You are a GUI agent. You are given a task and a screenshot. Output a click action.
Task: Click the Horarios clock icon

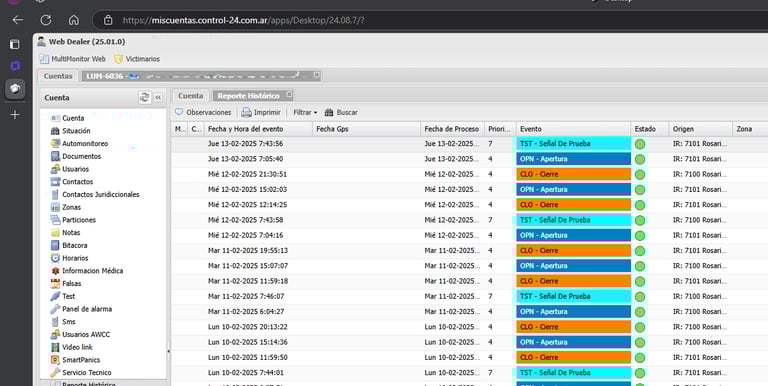pos(55,258)
